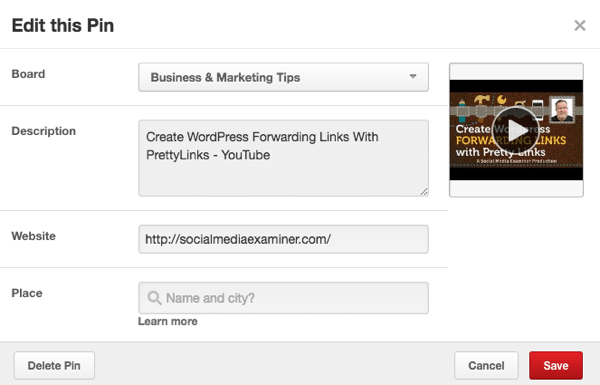Click the presenter photo in video thumbnail
Image resolution: width=600 pixels, height=385 pixels.
tap(562, 109)
